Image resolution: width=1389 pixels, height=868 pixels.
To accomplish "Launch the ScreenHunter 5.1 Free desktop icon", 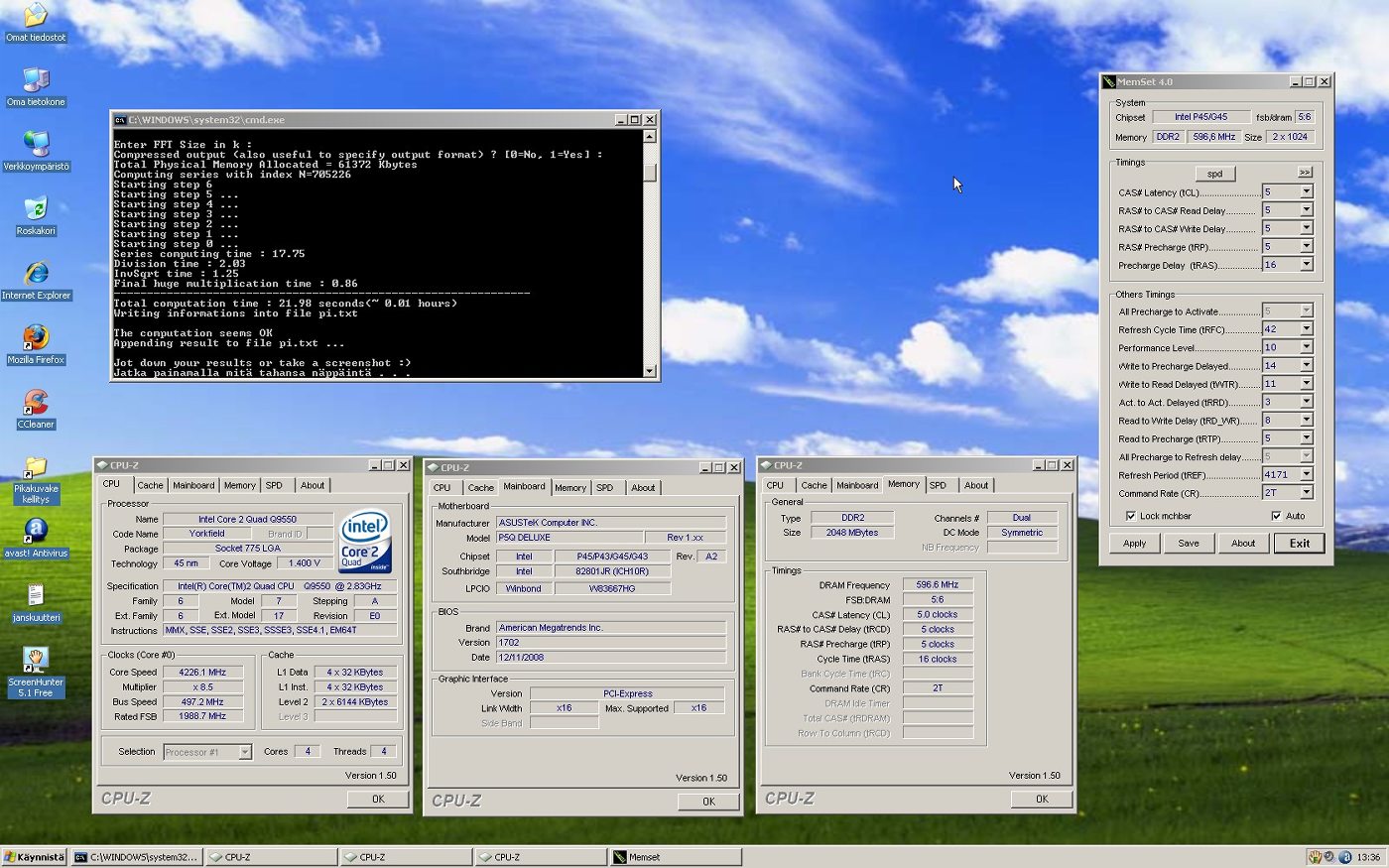I will click(36, 660).
